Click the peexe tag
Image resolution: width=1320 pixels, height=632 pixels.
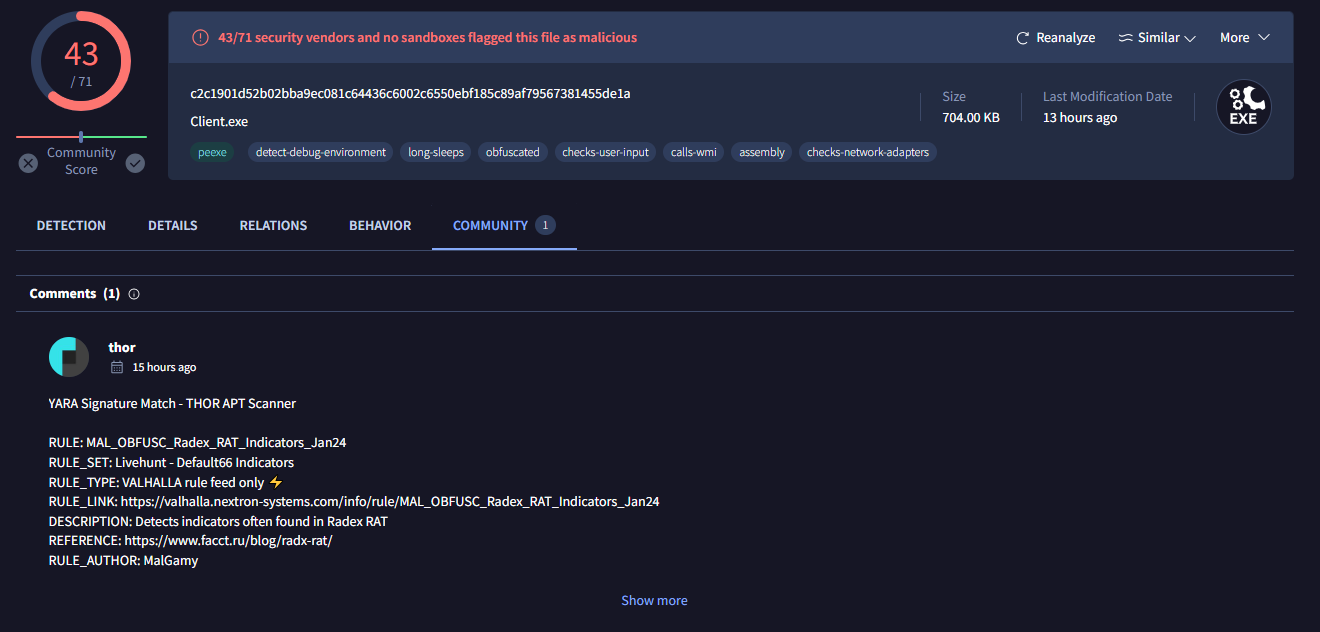click(x=212, y=152)
